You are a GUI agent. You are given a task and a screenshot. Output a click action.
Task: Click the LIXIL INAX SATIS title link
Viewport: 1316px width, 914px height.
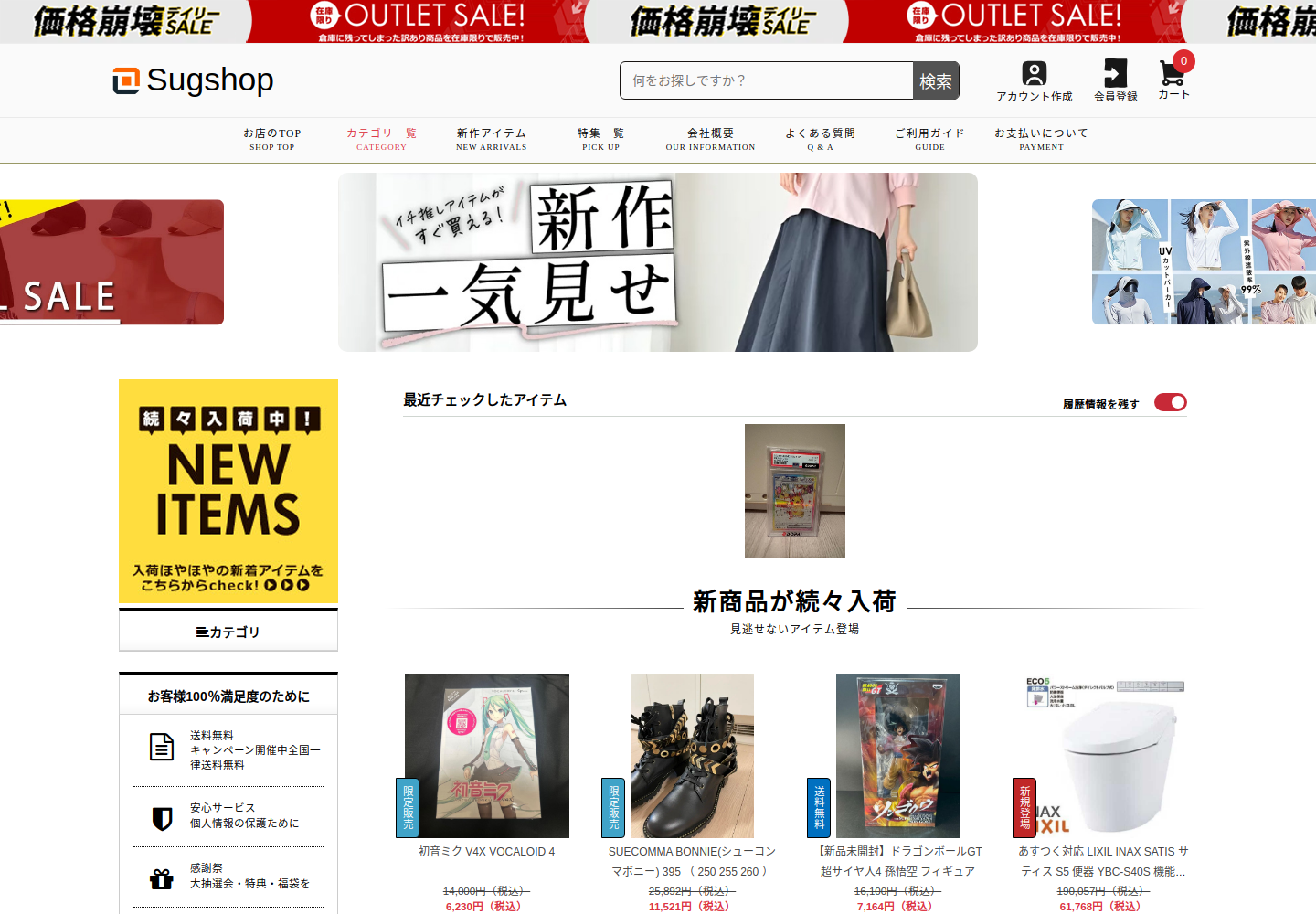point(1104,861)
